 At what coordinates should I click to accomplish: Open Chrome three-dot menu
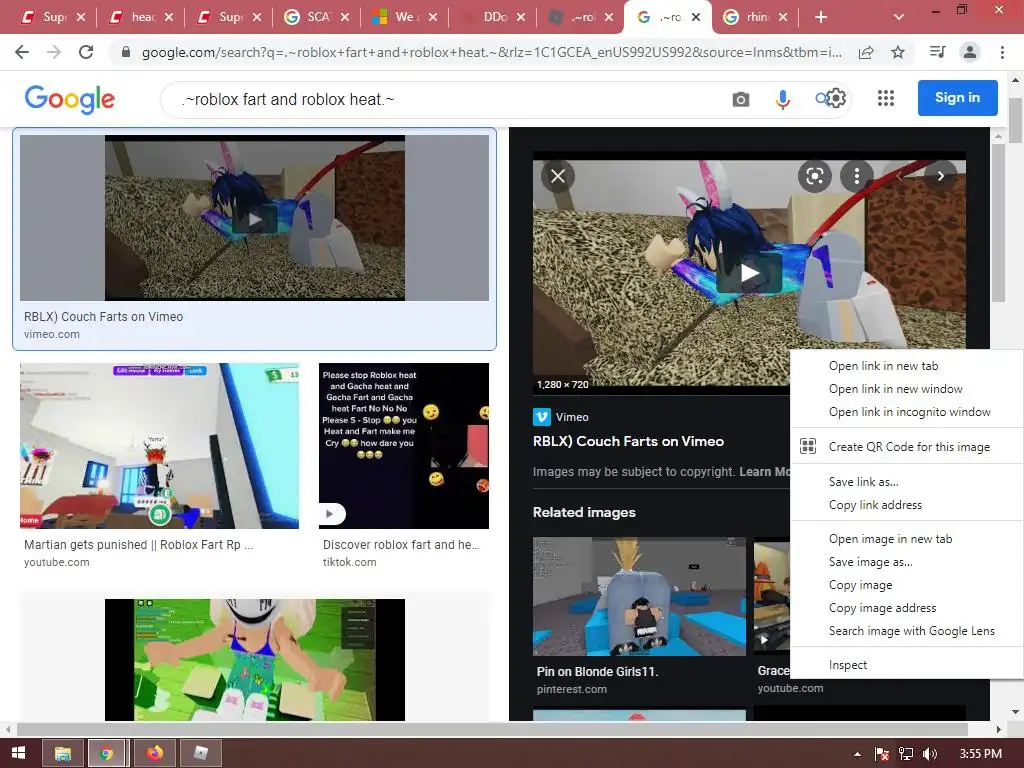pyautogui.click(x=1002, y=52)
